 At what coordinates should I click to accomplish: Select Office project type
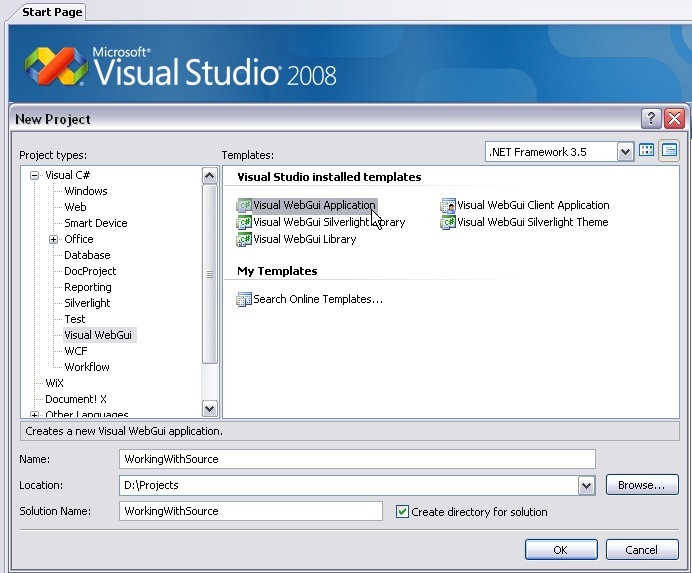[79, 239]
